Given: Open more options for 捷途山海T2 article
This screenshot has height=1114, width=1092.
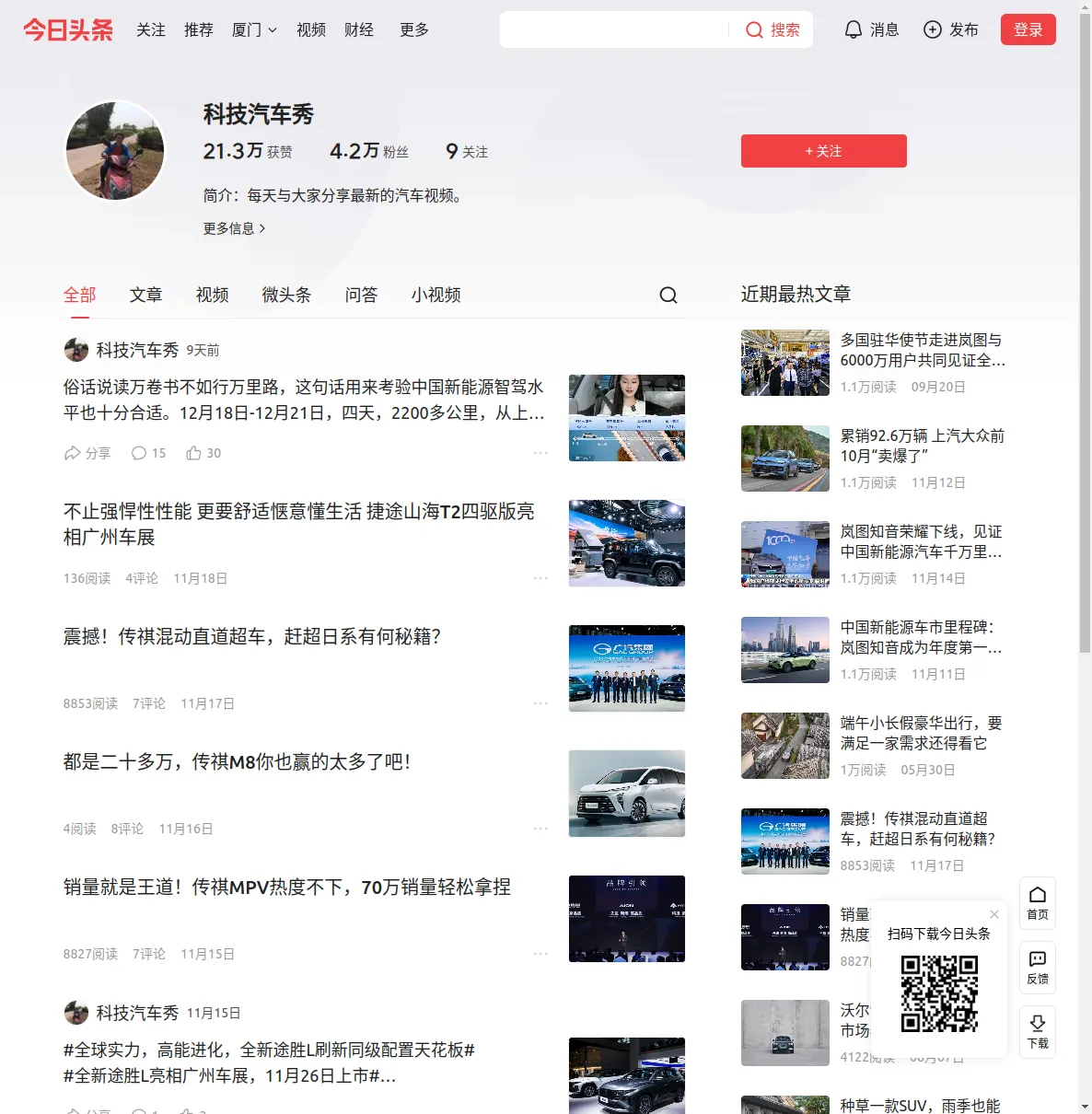Looking at the screenshot, I should [540, 578].
